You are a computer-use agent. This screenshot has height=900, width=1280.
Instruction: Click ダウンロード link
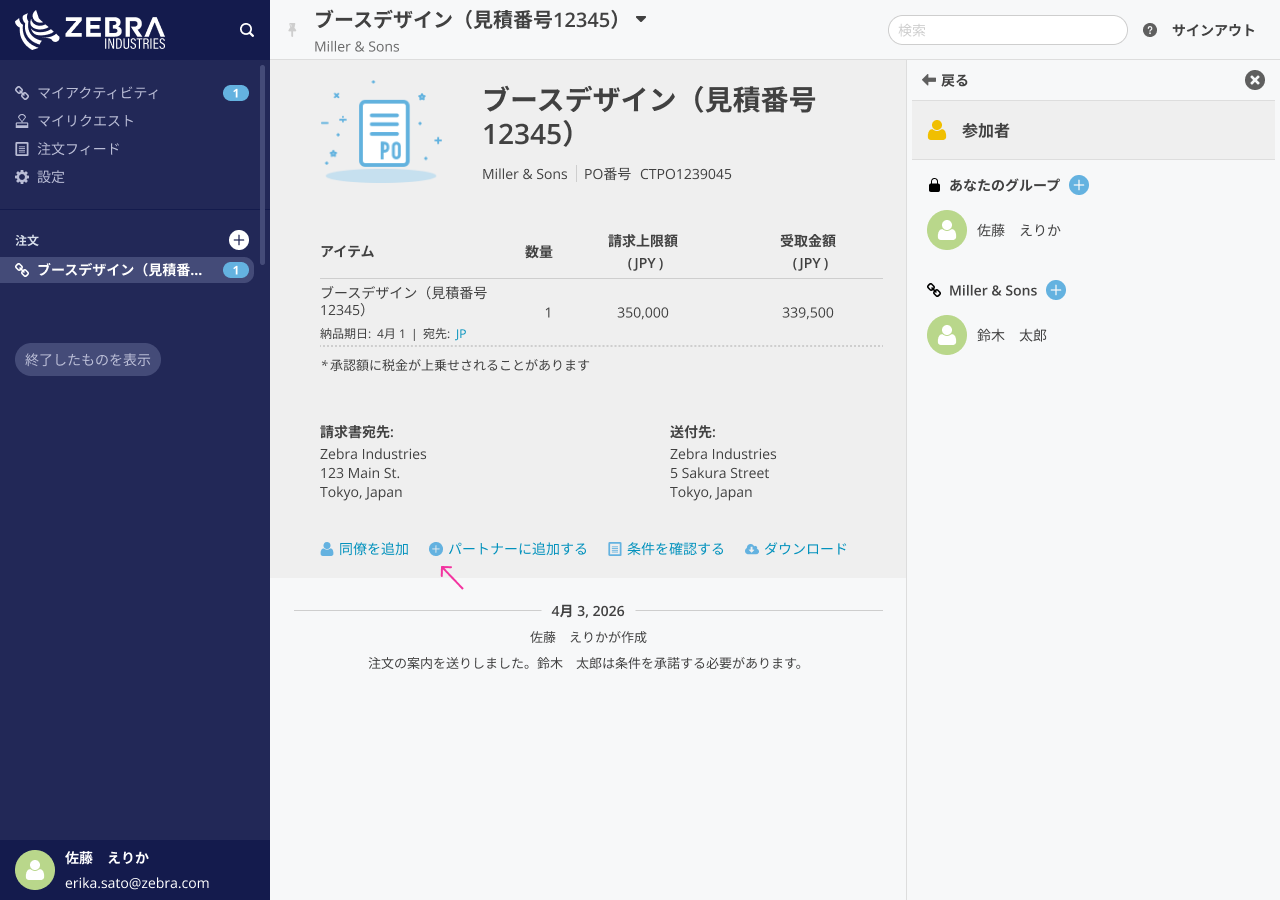point(796,549)
